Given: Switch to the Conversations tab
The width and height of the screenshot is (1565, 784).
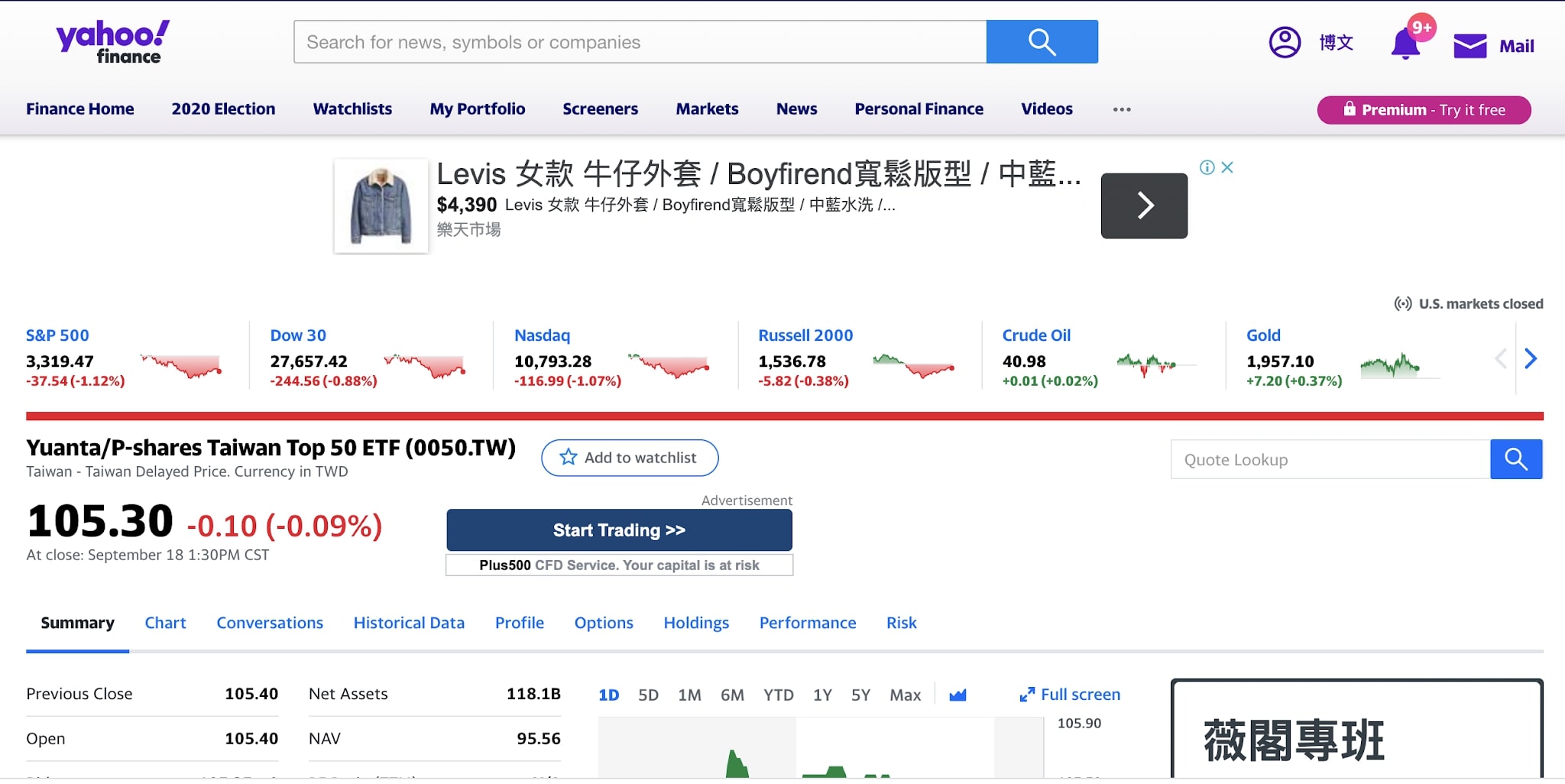Looking at the screenshot, I should click(270, 623).
